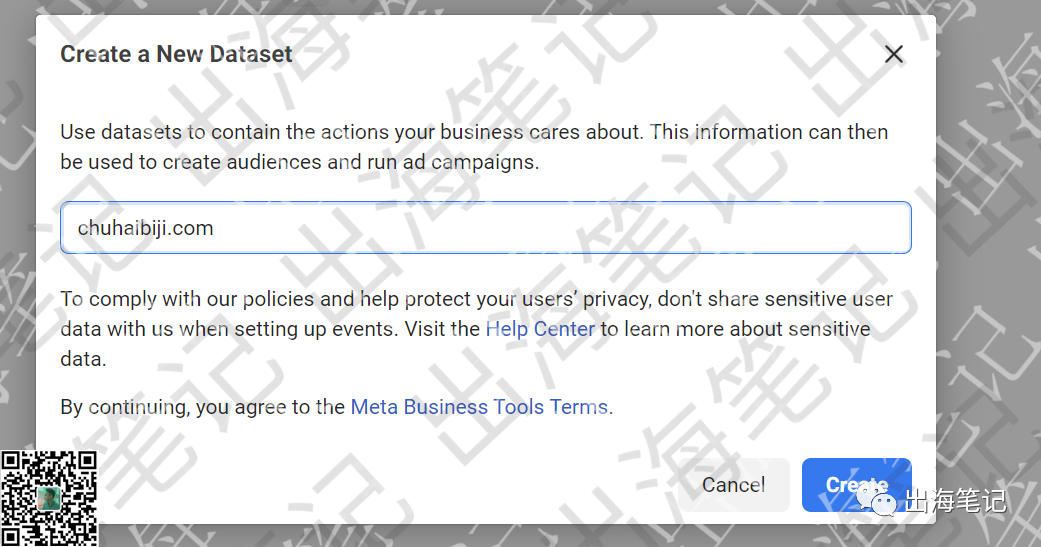Open the Meta Business Tools Terms link
1041x547 pixels.
tap(479, 407)
